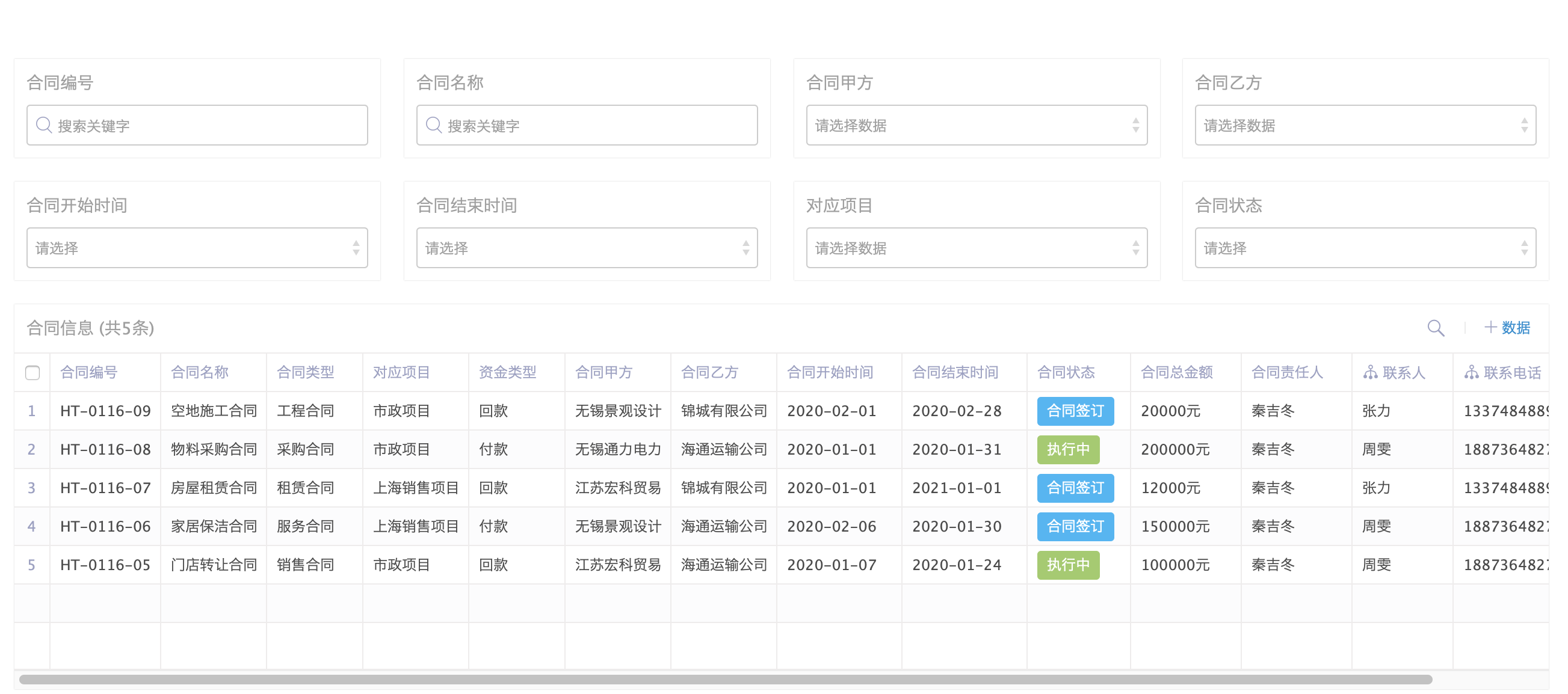Click the horizontal scrollbar below the table
Viewport: 1568px width, 694px height.
[x=724, y=680]
